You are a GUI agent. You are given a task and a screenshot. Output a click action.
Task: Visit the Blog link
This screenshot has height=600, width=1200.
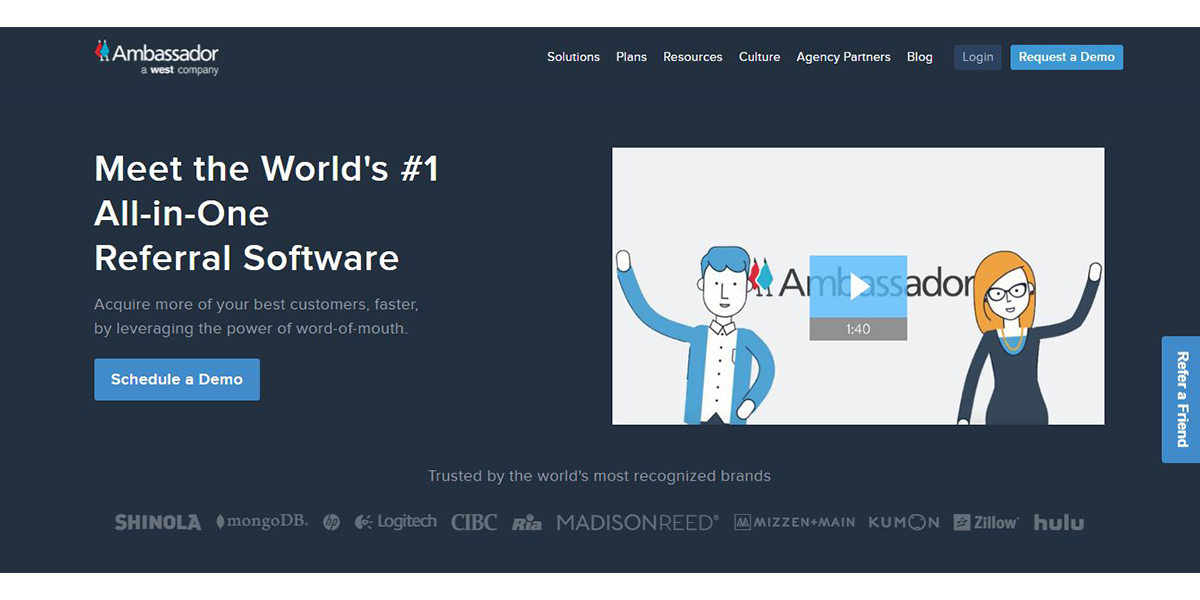pyautogui.click(x=920, y=57)
